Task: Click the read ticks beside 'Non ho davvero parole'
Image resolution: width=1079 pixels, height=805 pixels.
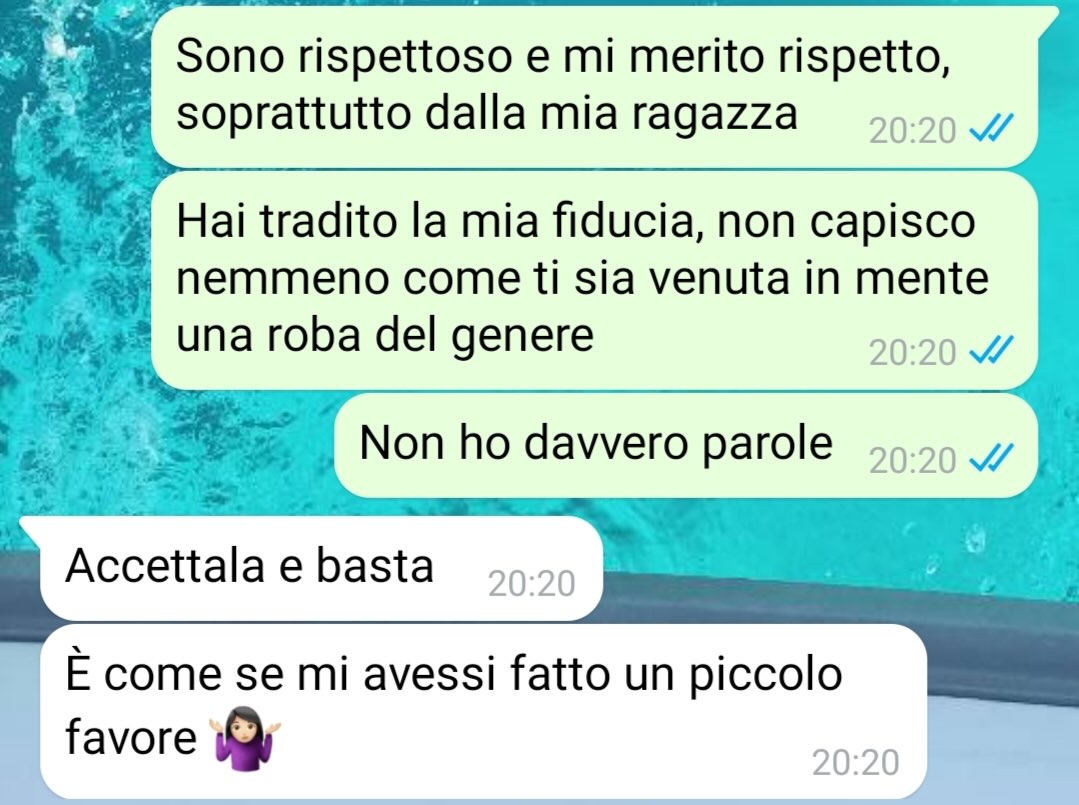Action: 991,458
